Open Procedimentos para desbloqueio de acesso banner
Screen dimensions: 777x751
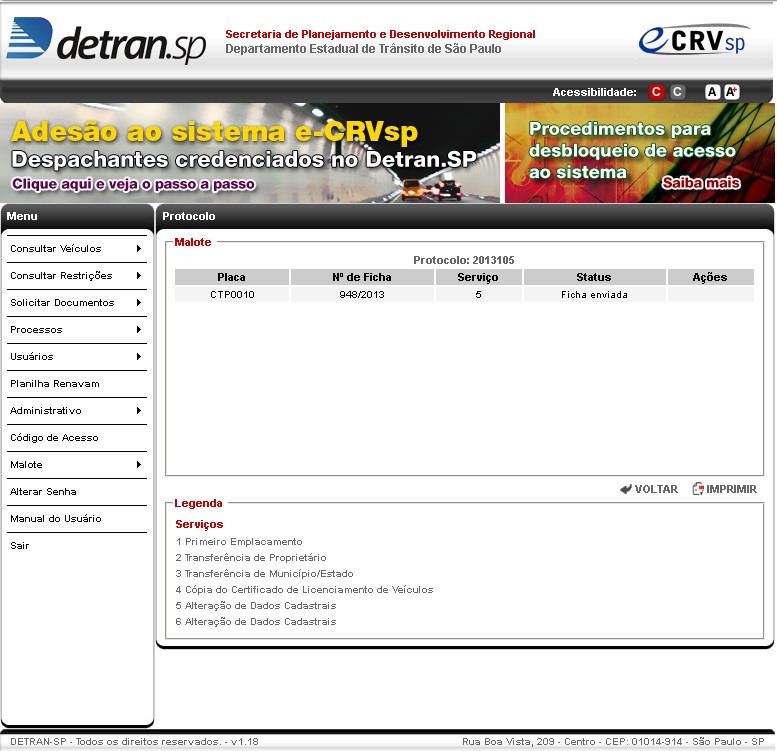coord(640,153)
